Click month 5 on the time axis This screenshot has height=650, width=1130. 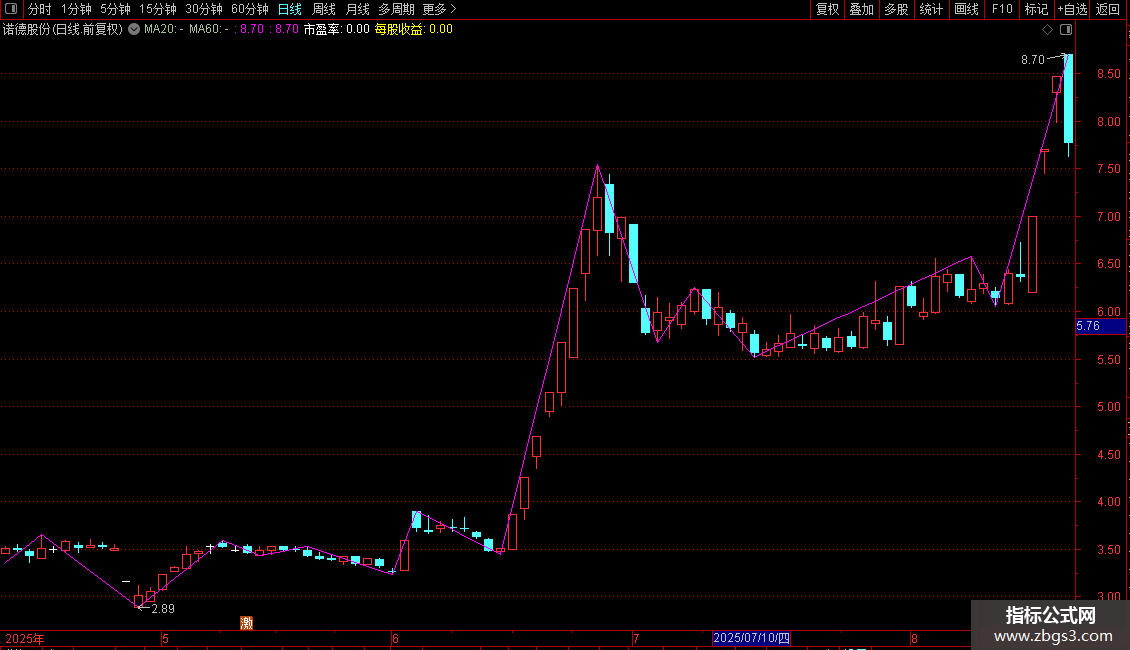(x=165, y=638)
